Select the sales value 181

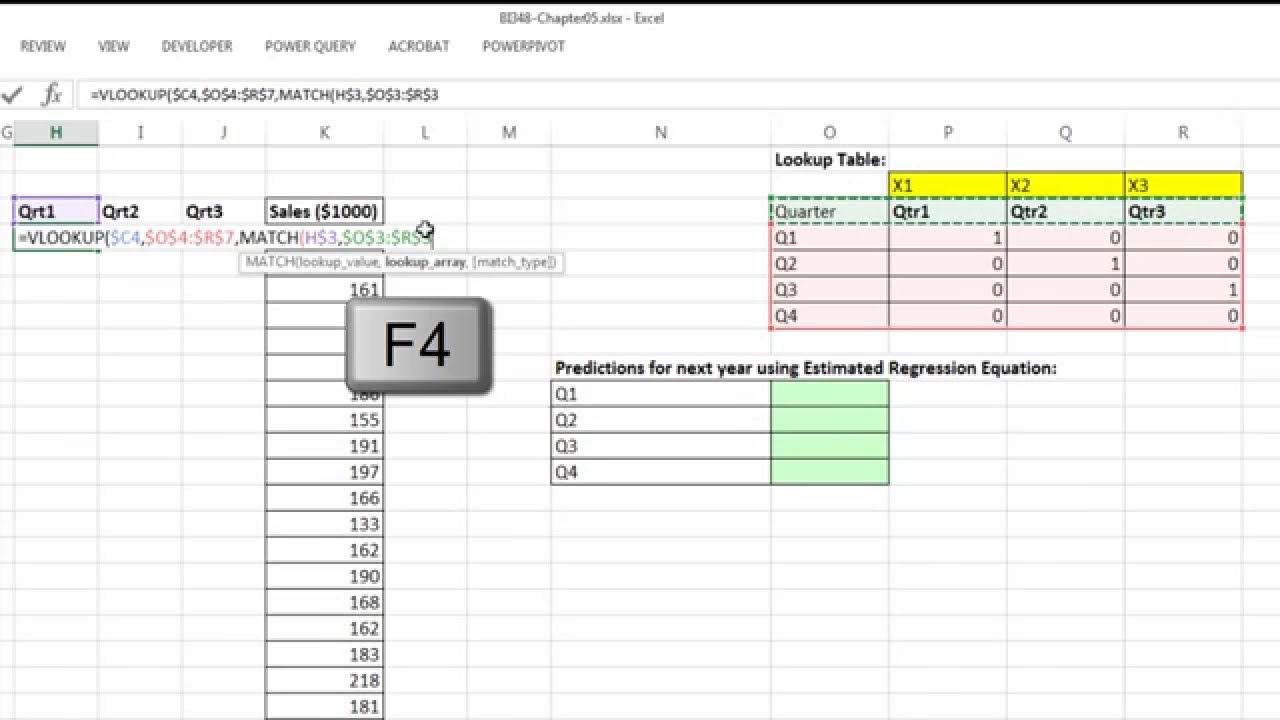pos(324,706)
